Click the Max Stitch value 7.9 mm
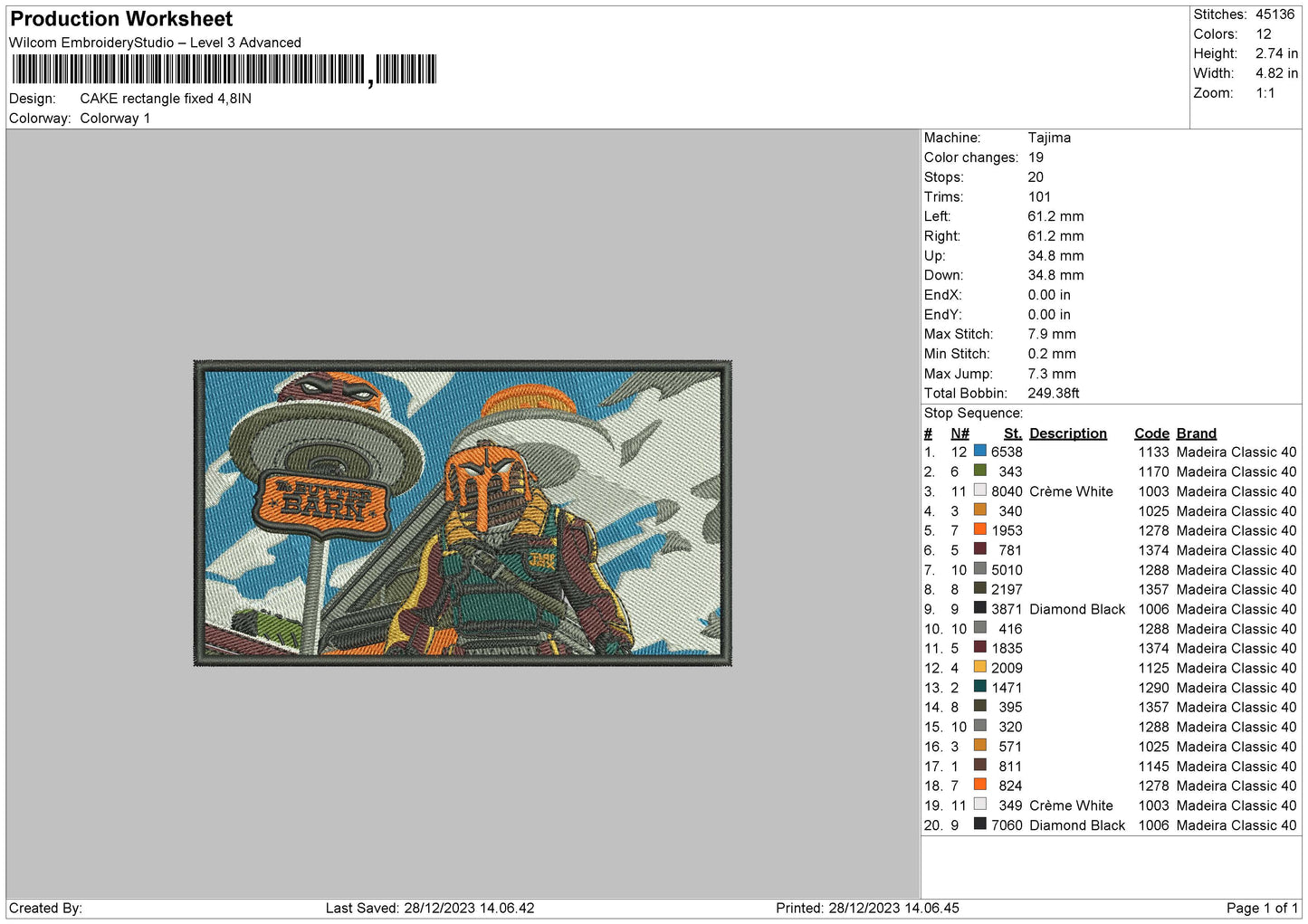Viewport: 1308px width, 924px height. [x=1052, y=334]
